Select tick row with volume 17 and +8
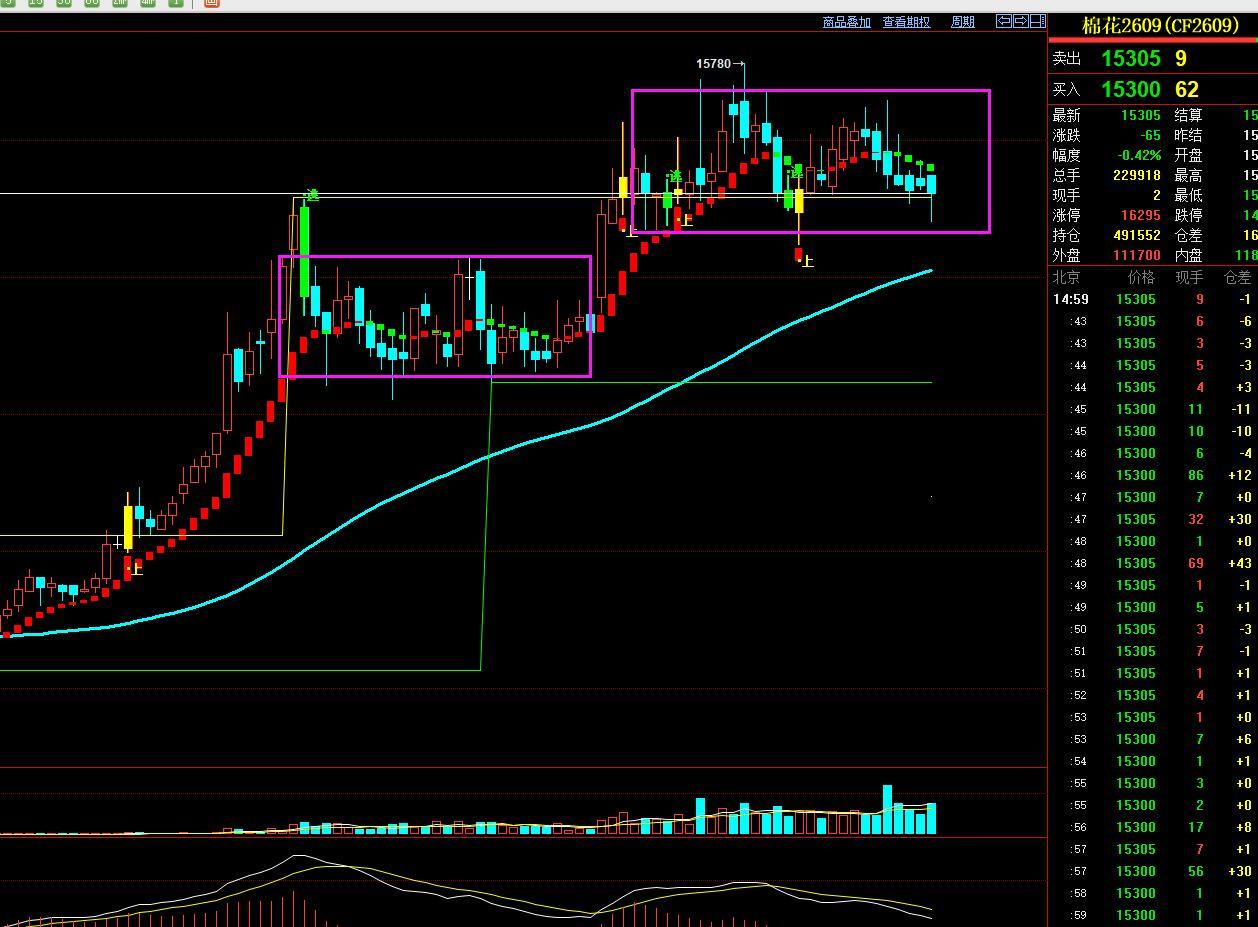Screen dimensions: 1258x927 click(x=1153, y=827)
